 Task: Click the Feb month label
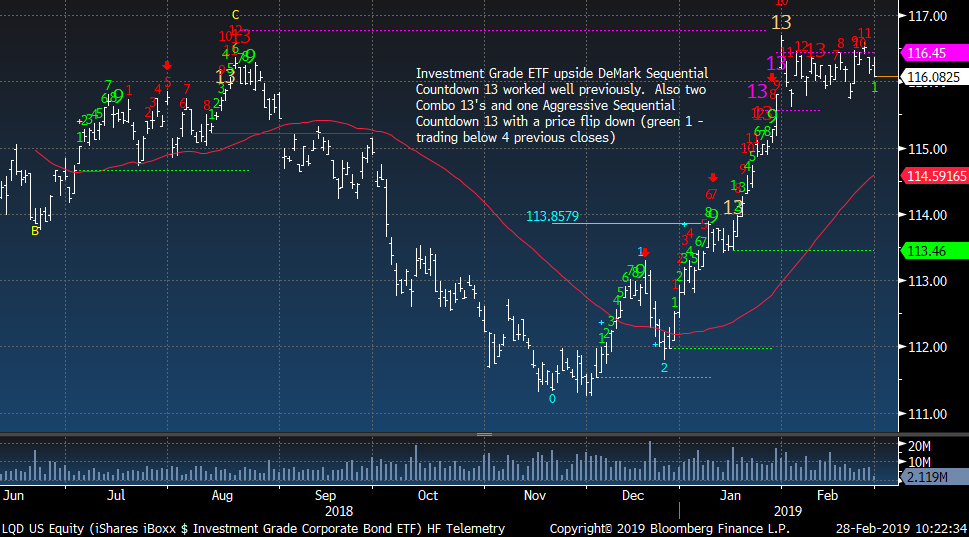coord(827,496)
